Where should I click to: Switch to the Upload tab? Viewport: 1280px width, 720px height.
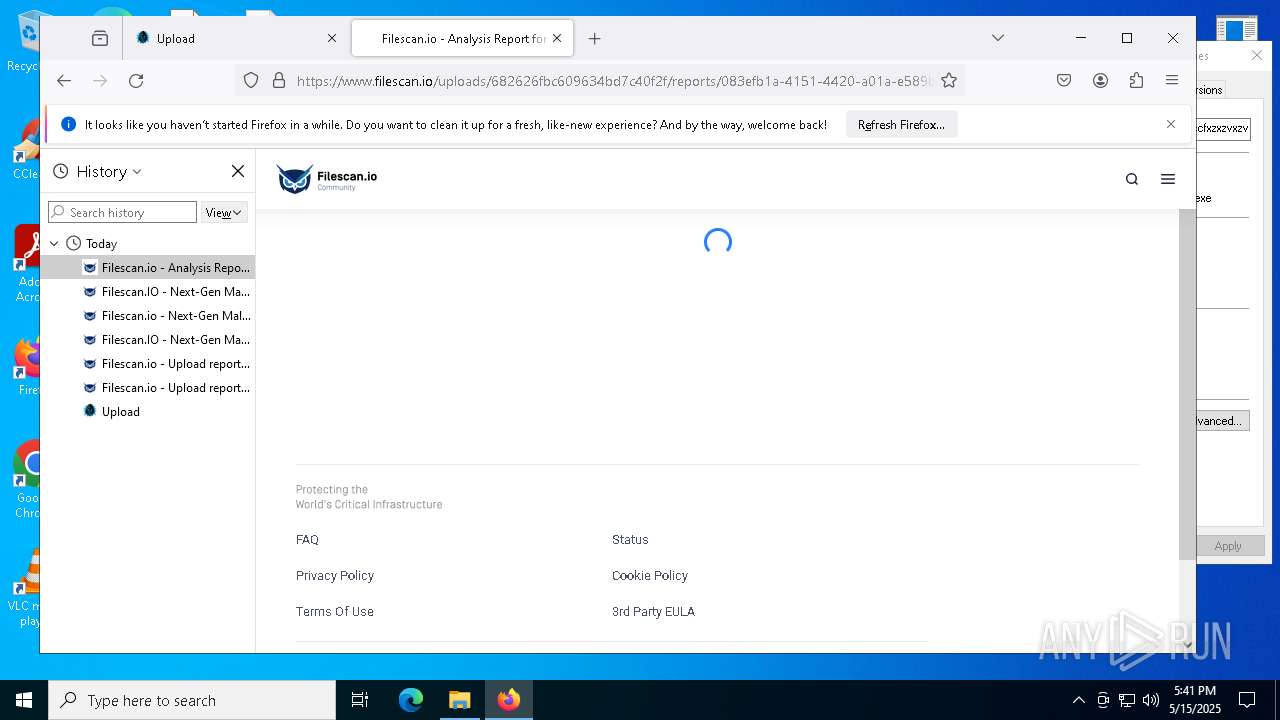click(236, 38)
